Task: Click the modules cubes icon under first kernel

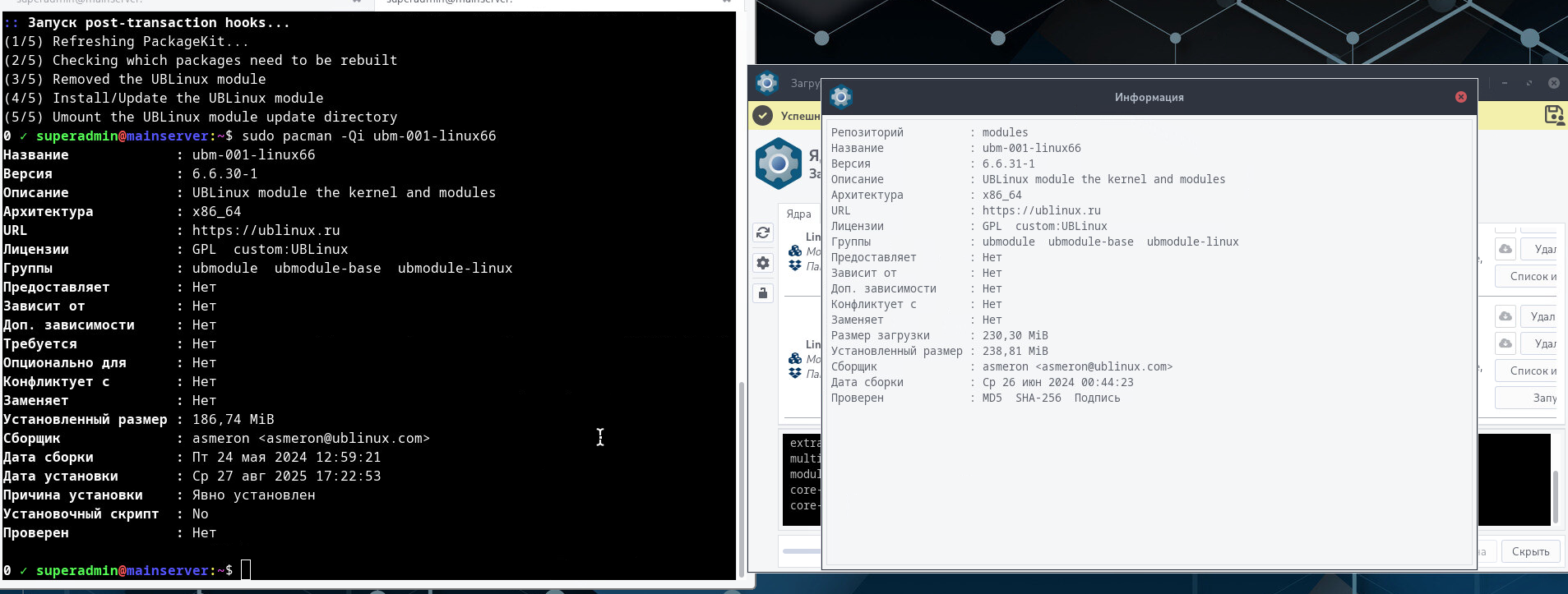Action: coord(795,251)
